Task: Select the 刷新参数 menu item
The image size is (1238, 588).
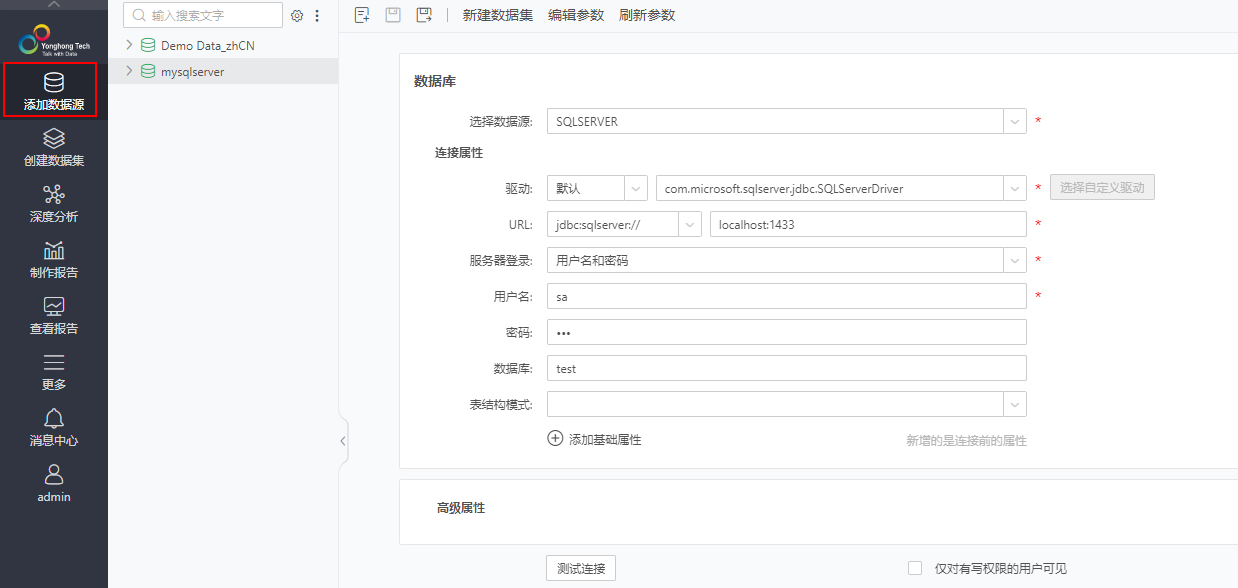Action: (646, 15)
